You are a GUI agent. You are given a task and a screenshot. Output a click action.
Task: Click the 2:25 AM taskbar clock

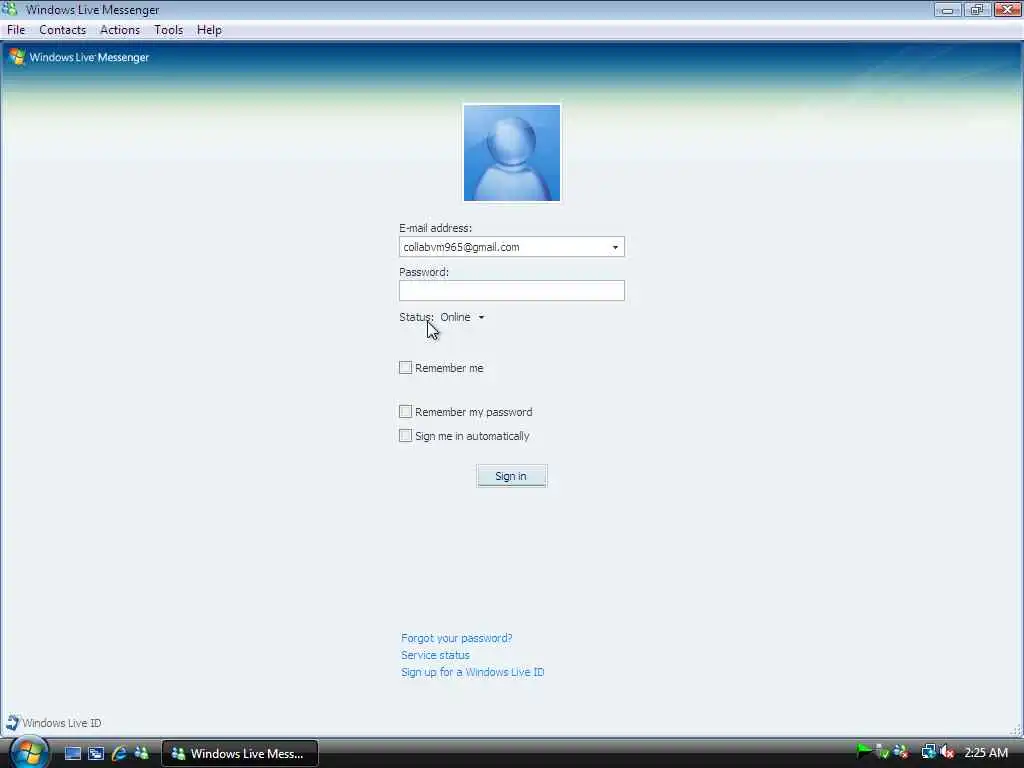click(986, 752)
